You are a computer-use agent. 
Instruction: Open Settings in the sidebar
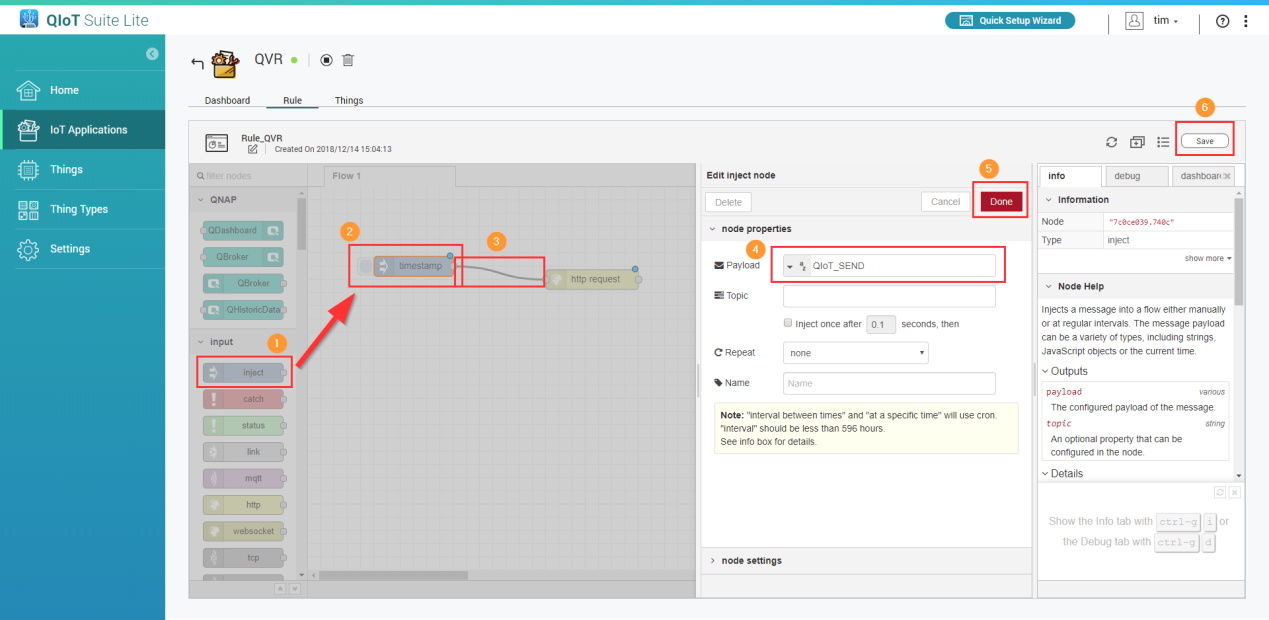click(x=83, y=249)
